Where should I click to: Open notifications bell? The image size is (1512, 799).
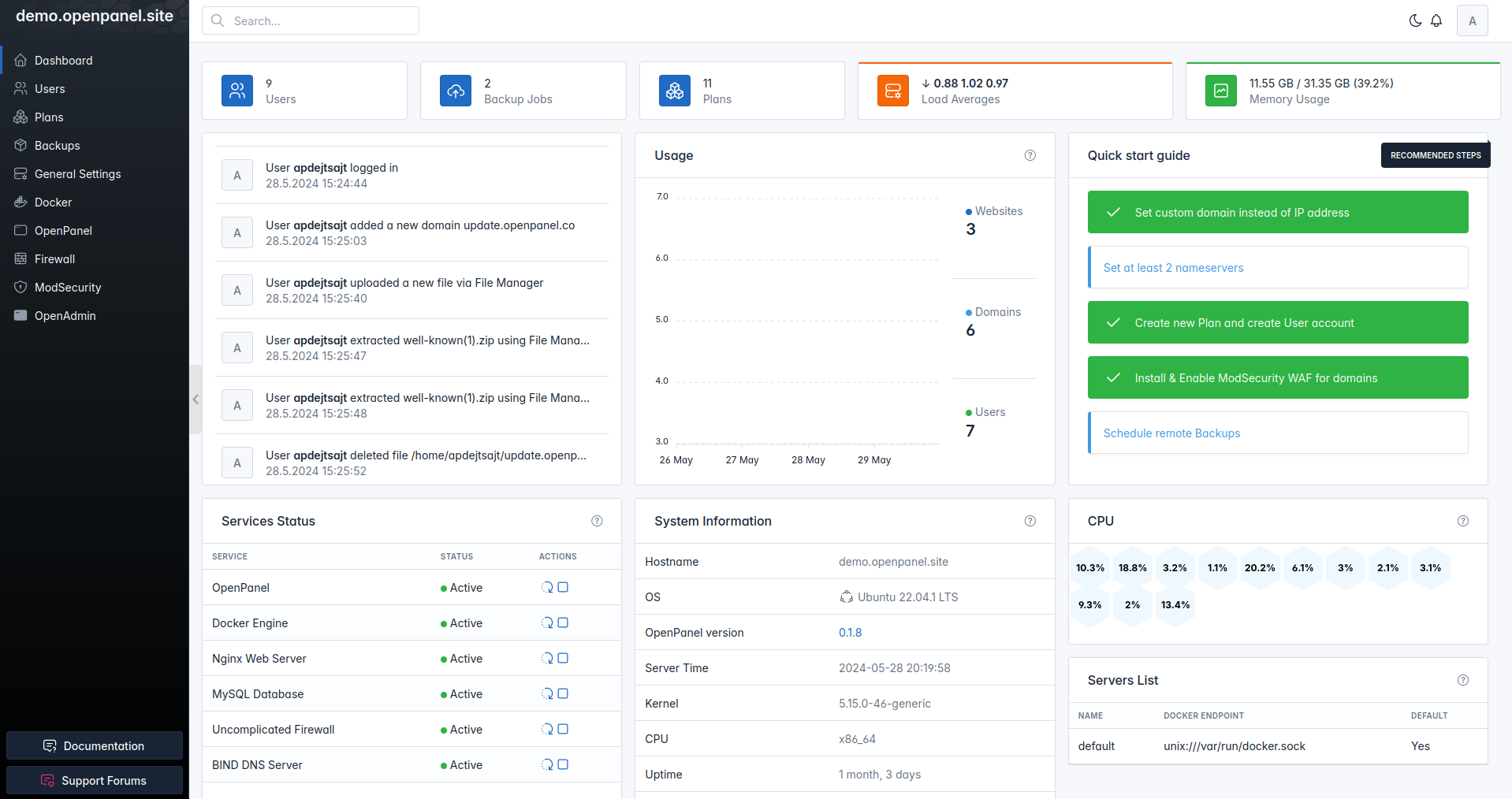[x=1436, y=20]
